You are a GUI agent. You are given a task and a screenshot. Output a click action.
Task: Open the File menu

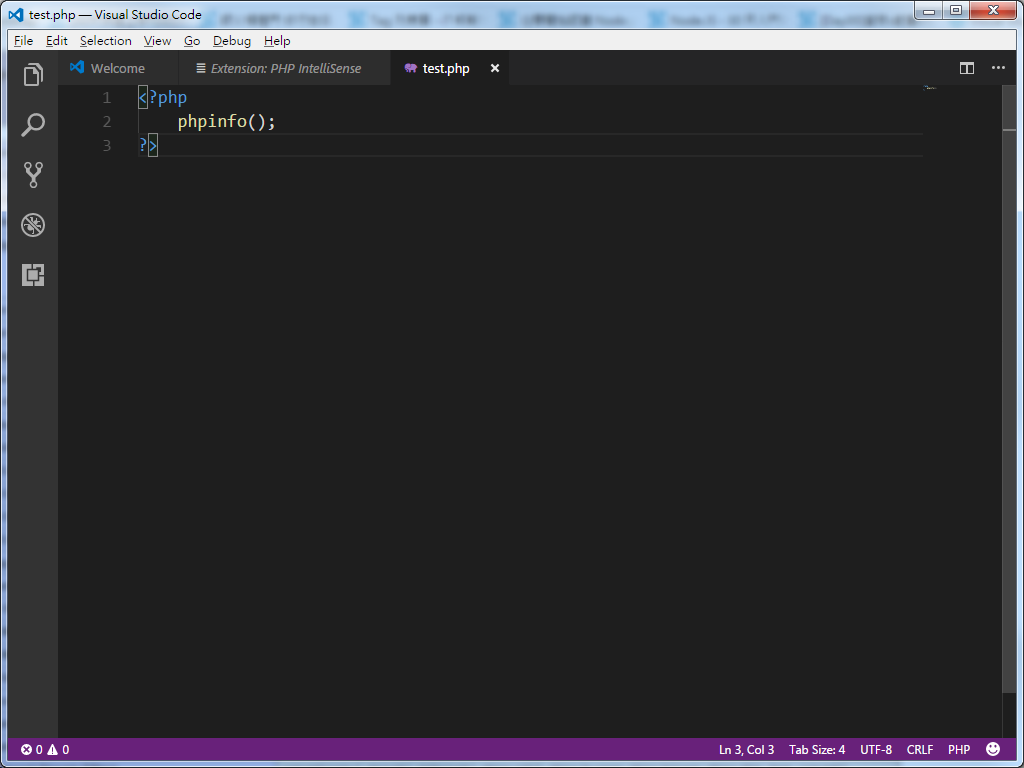click(22, 40)
